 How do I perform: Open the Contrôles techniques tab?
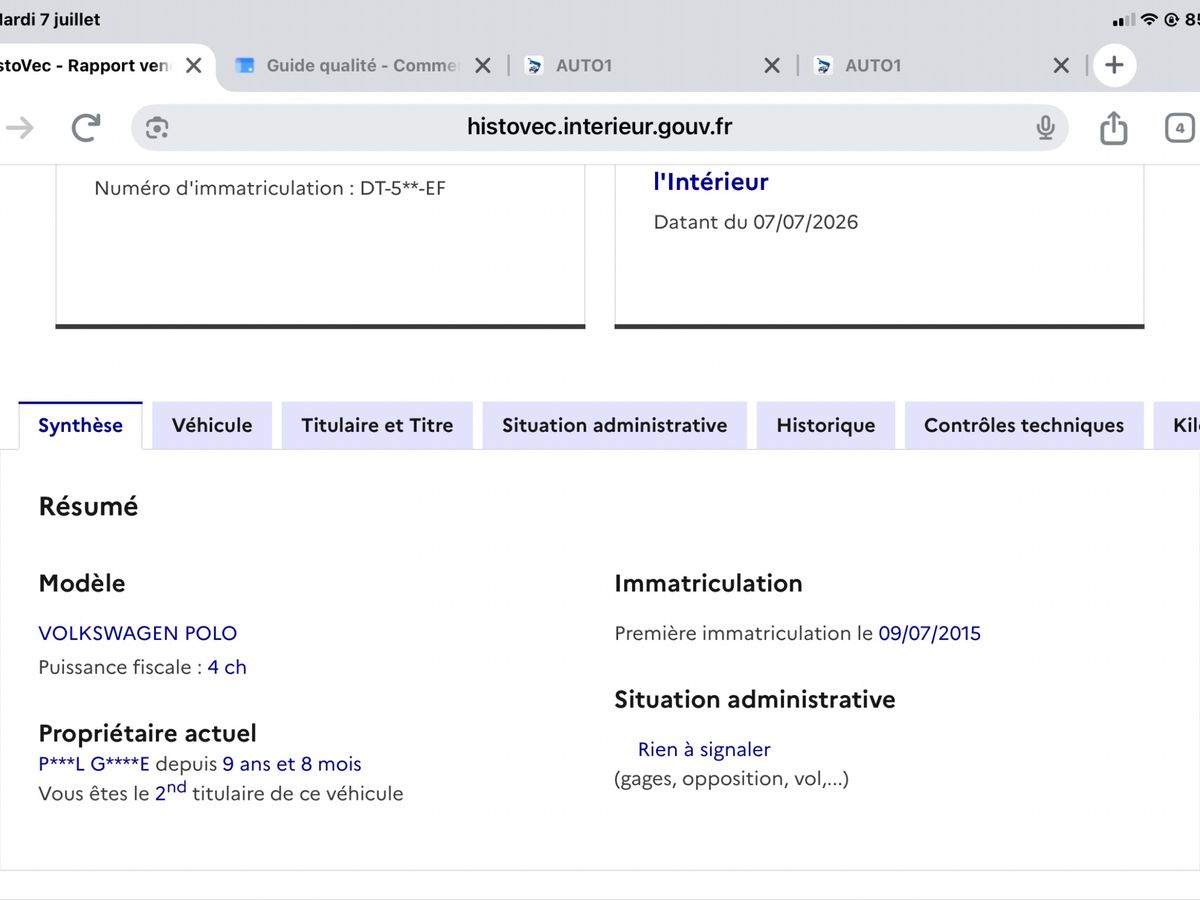coord(1024,426)
